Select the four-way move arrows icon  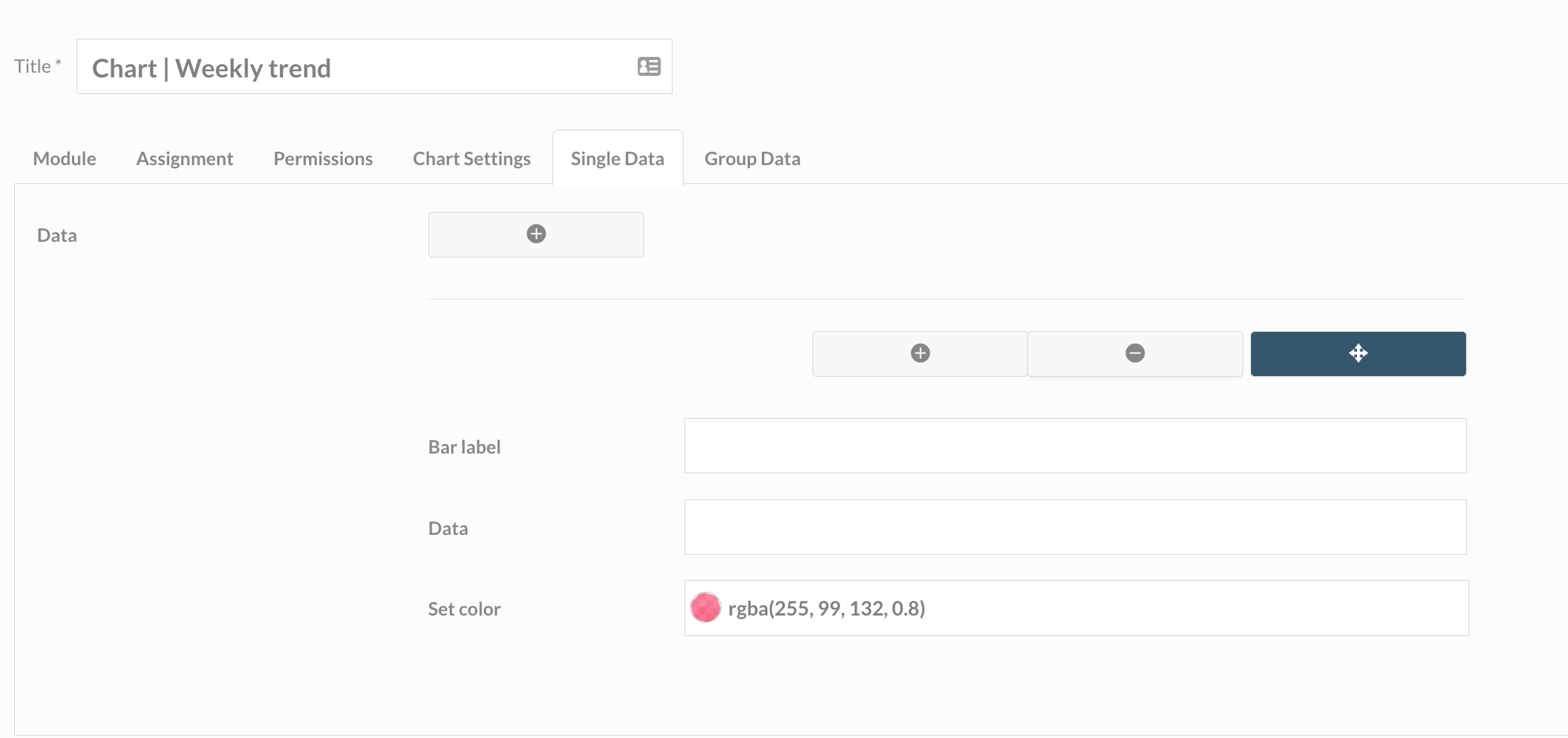[1358, 353]
